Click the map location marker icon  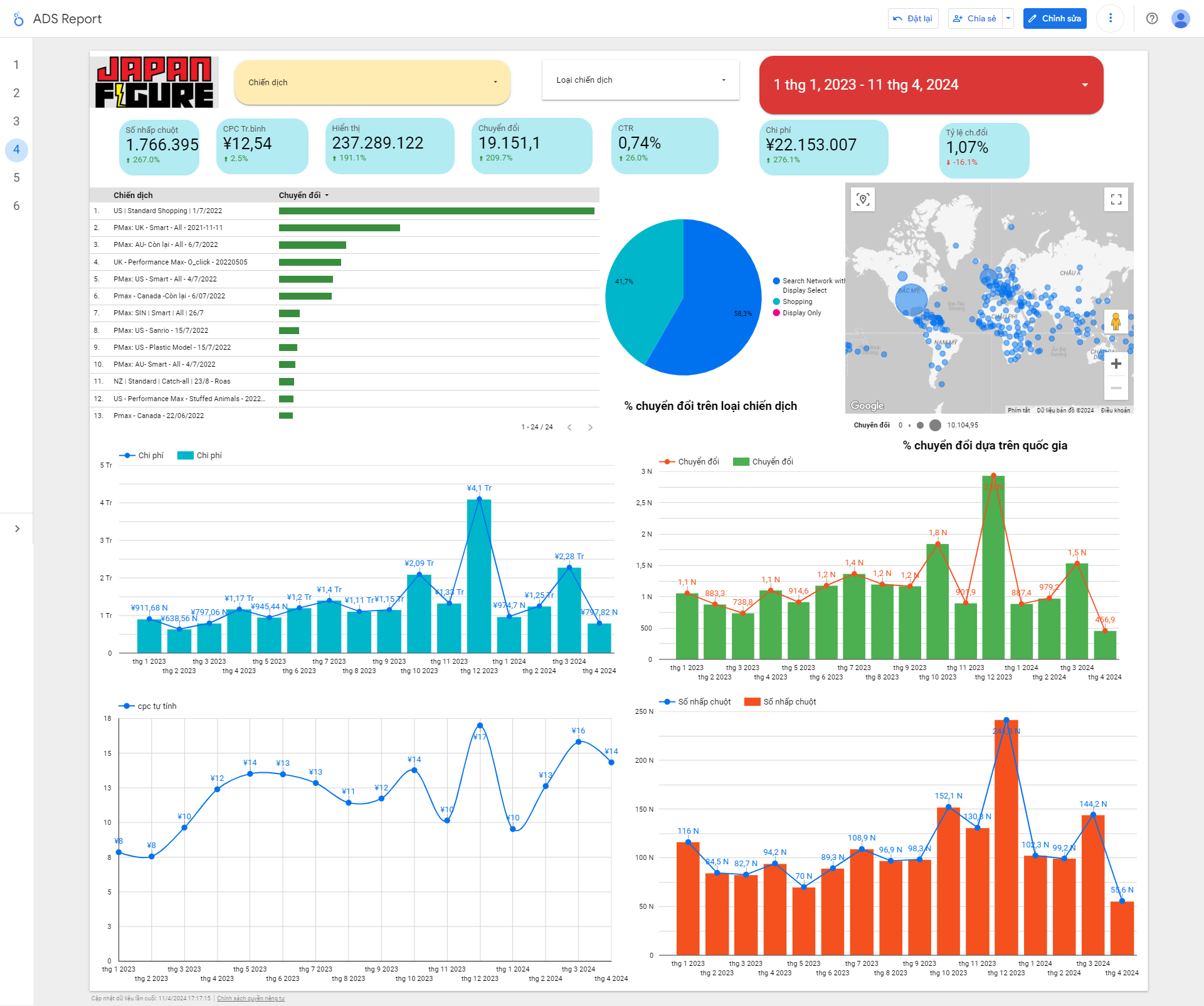tap(863, 199)
